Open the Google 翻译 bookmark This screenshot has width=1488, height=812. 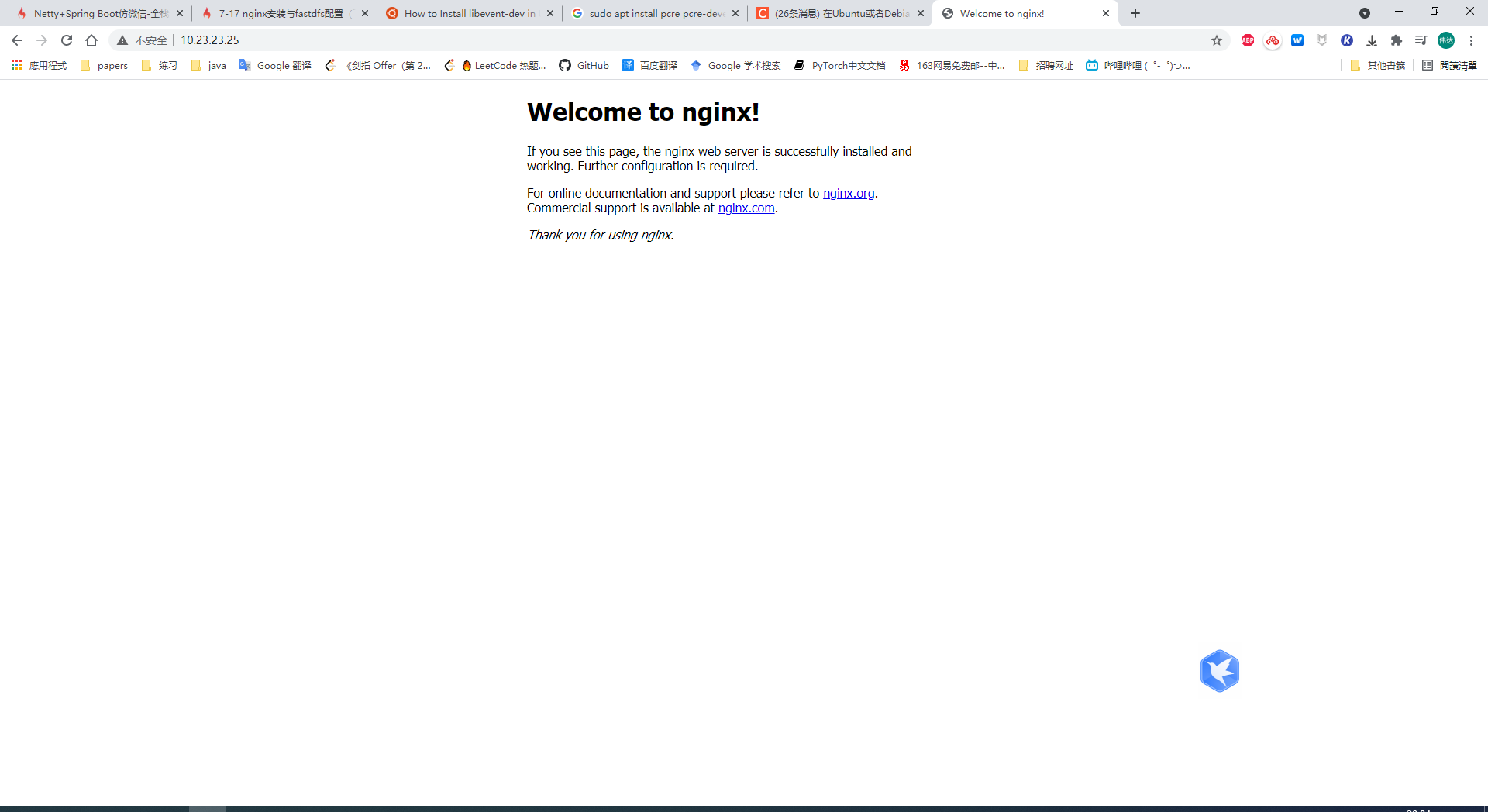click(x=275, y=65)
